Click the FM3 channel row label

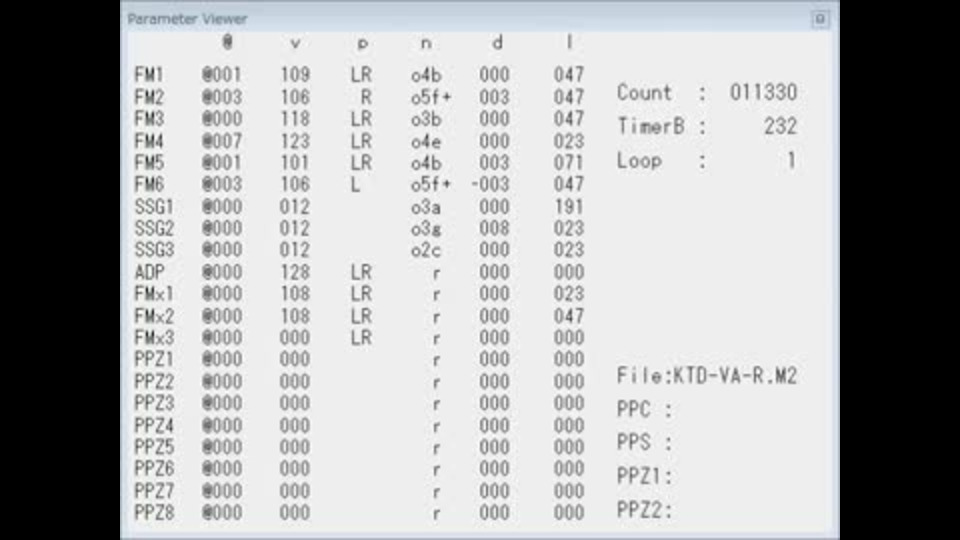click(x=149, y=118)
